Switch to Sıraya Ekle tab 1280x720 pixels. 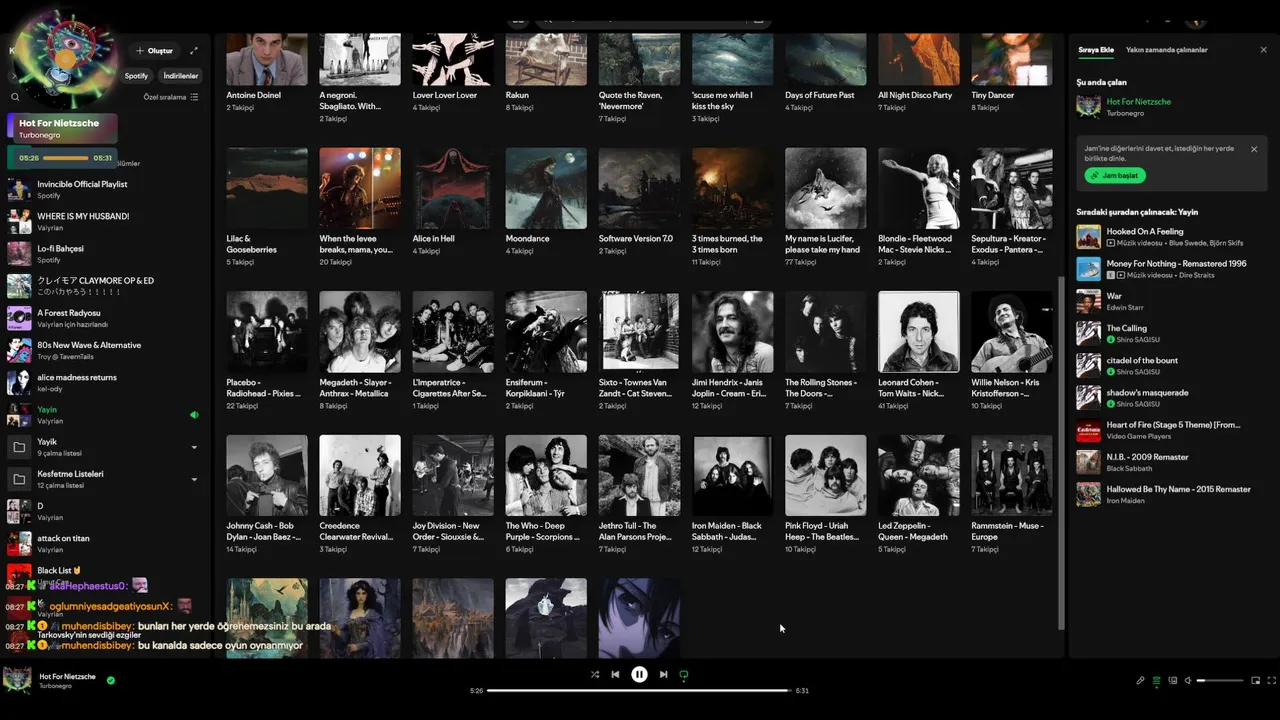point(1096,50)
